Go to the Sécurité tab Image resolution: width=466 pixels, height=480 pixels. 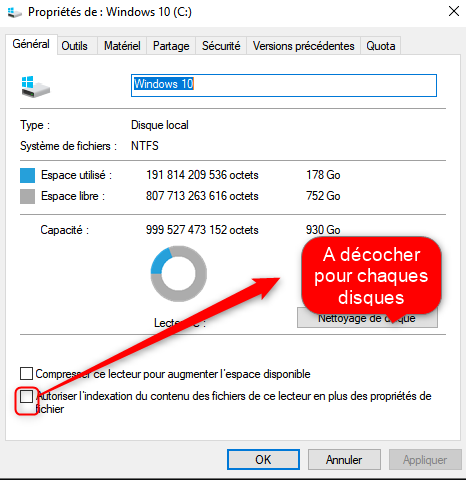click(x=221, y=46)
